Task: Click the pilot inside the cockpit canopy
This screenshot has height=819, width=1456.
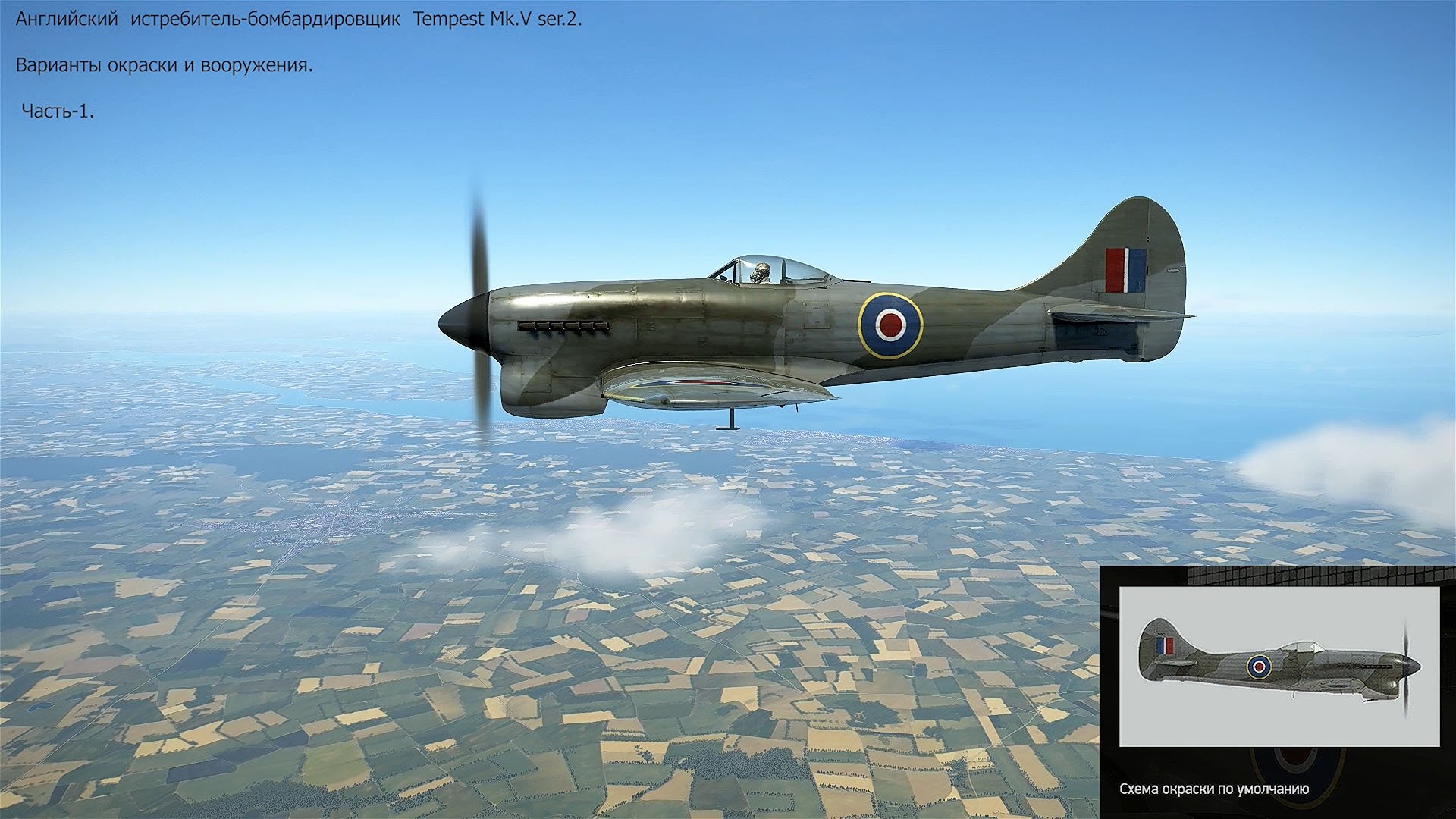Action: coord(760,272)
